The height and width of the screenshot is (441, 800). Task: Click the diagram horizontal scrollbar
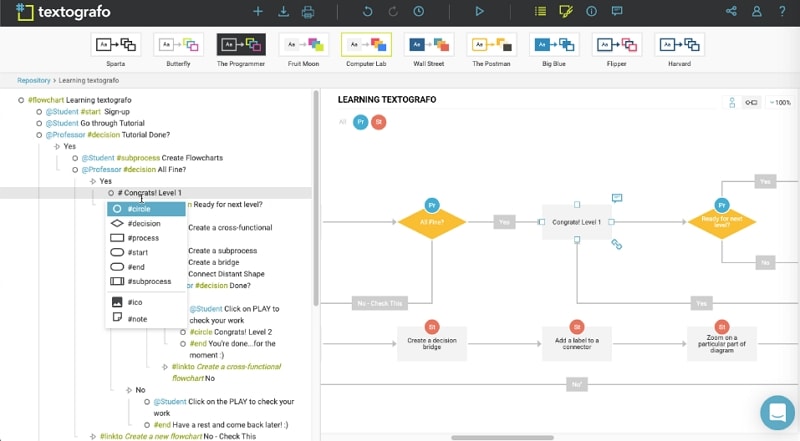coord(503,437)
